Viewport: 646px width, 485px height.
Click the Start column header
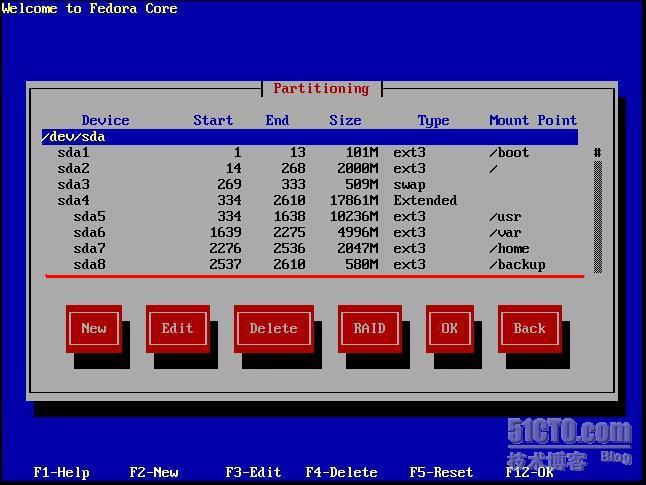click(213, 120)
